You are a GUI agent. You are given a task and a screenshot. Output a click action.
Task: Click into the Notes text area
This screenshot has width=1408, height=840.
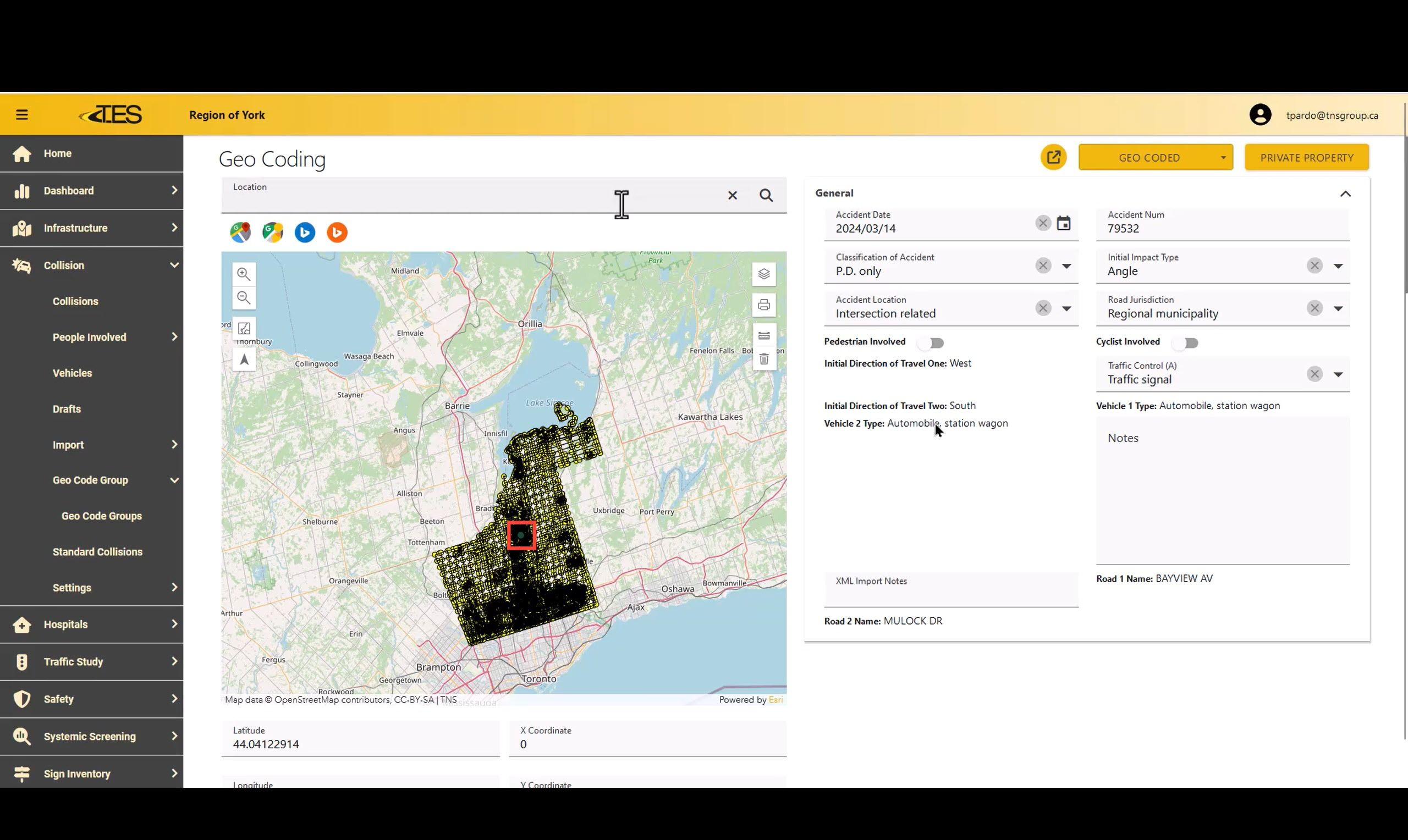1223,493
